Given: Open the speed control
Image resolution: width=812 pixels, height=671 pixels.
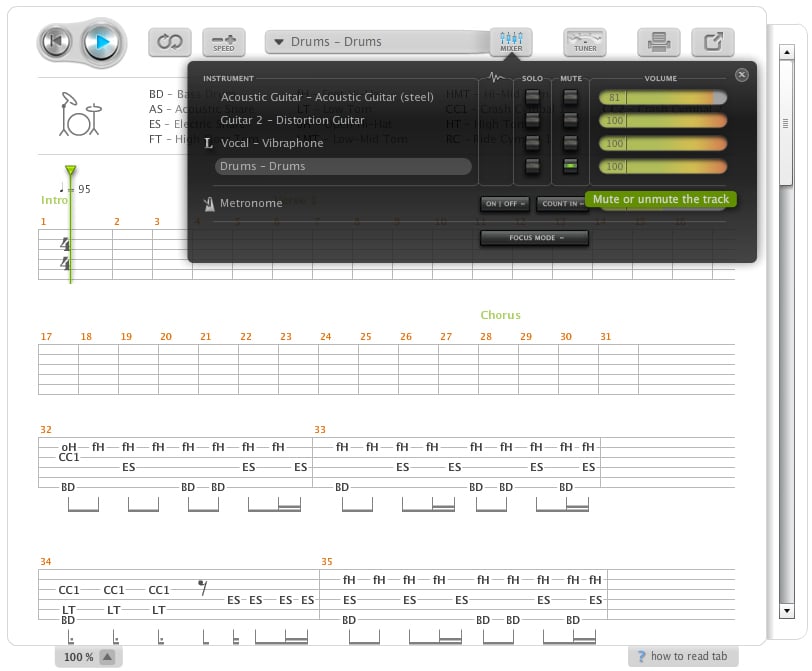Looking at the screenshot, I should tap(224, 43).
